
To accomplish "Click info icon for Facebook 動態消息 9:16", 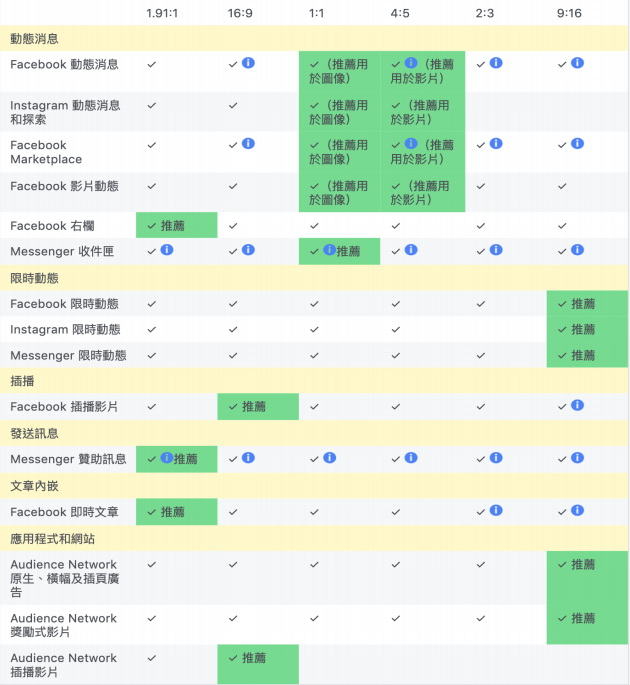I will pyautogui.click(x=577, y=63).
